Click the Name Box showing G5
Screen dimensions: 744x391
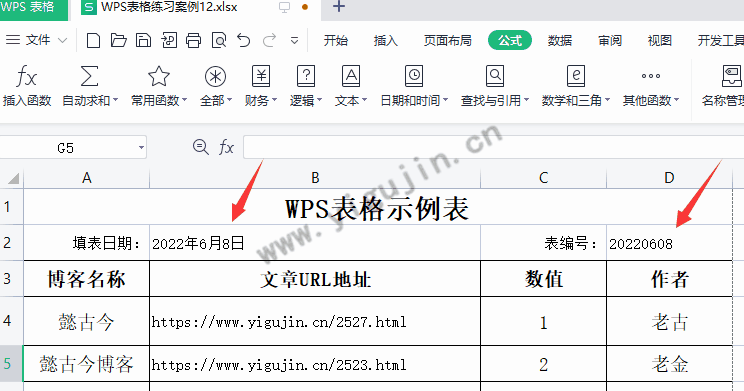(x=73, y=148)
